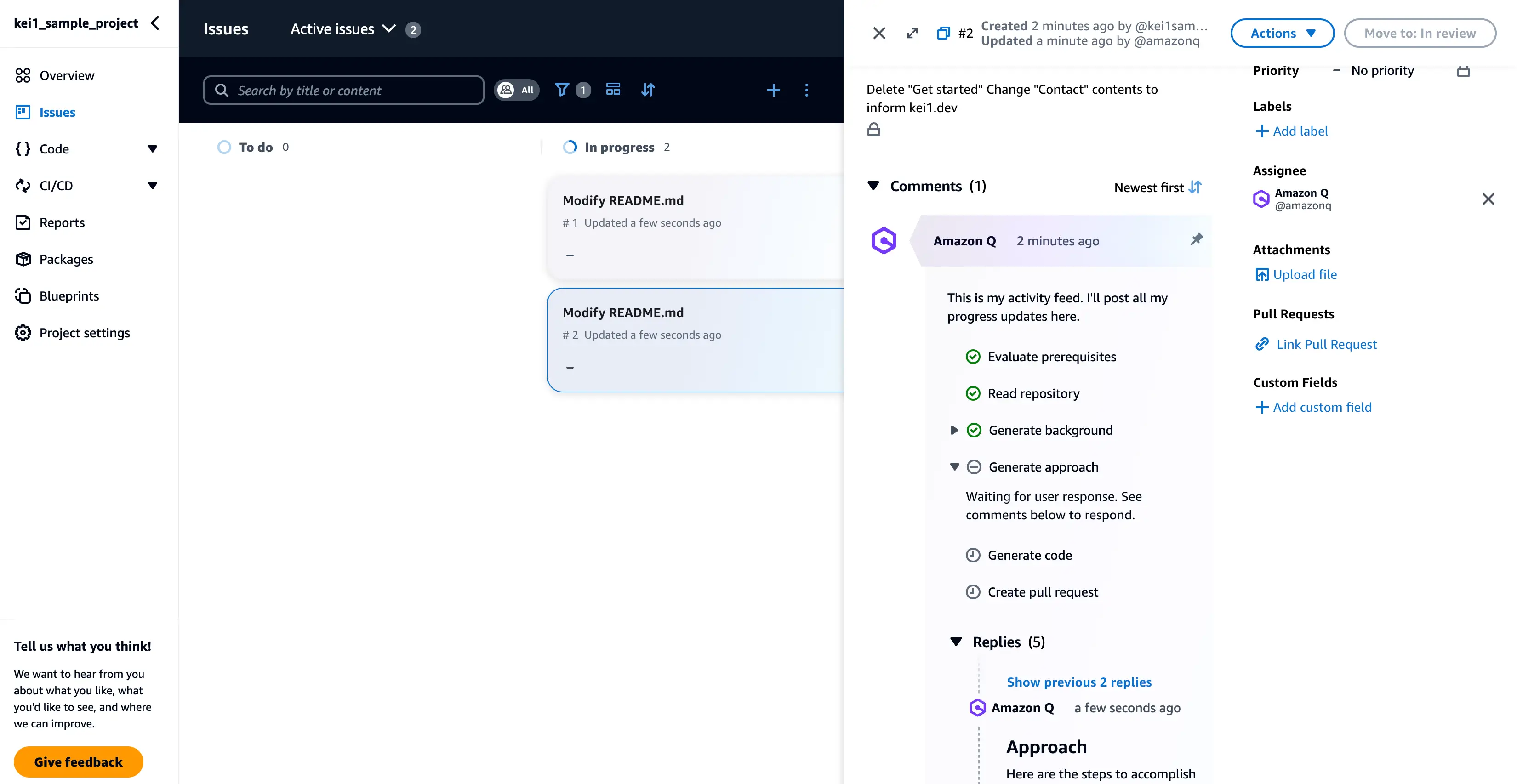Viewport: 1517px width, 784px height.
Task: Open Project settings
Action: (x=84, y=333)
